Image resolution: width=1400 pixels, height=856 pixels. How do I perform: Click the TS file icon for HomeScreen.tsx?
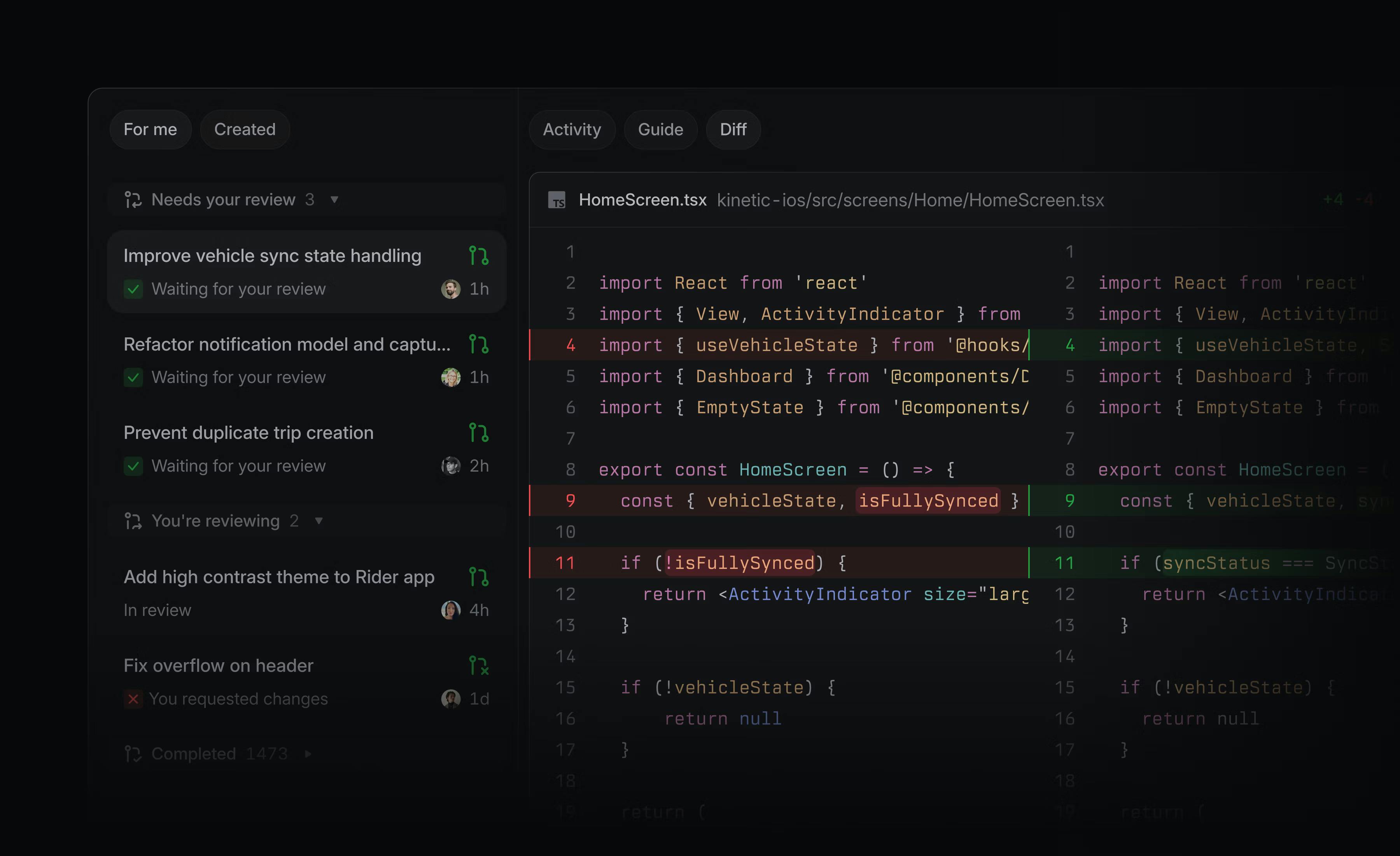click(557, 200)
